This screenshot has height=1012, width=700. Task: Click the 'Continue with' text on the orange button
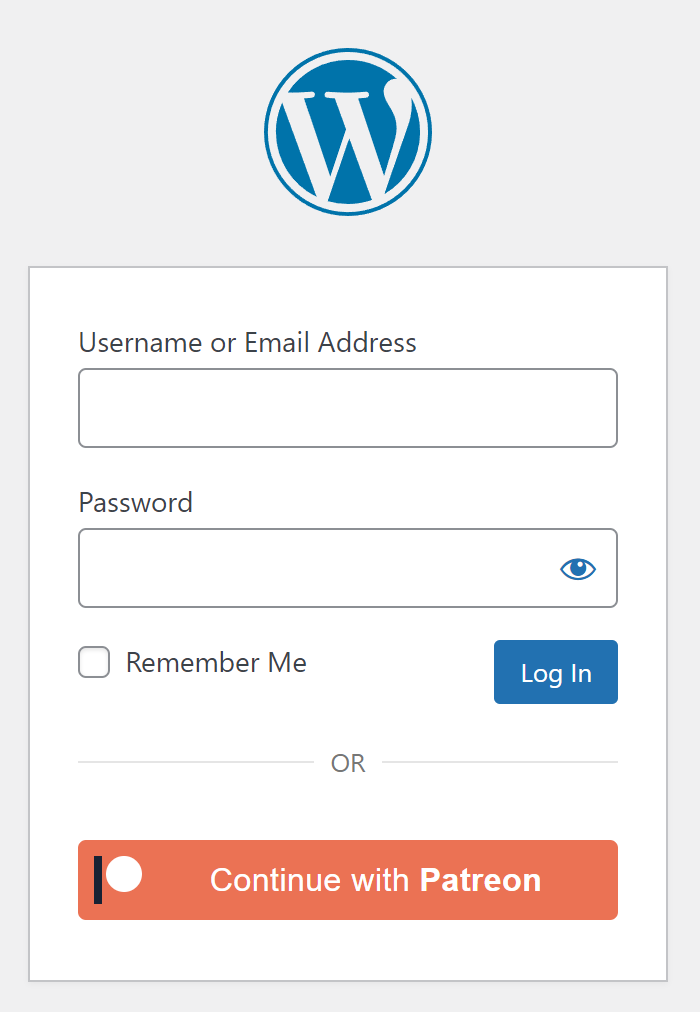click(x=309, y=880)
